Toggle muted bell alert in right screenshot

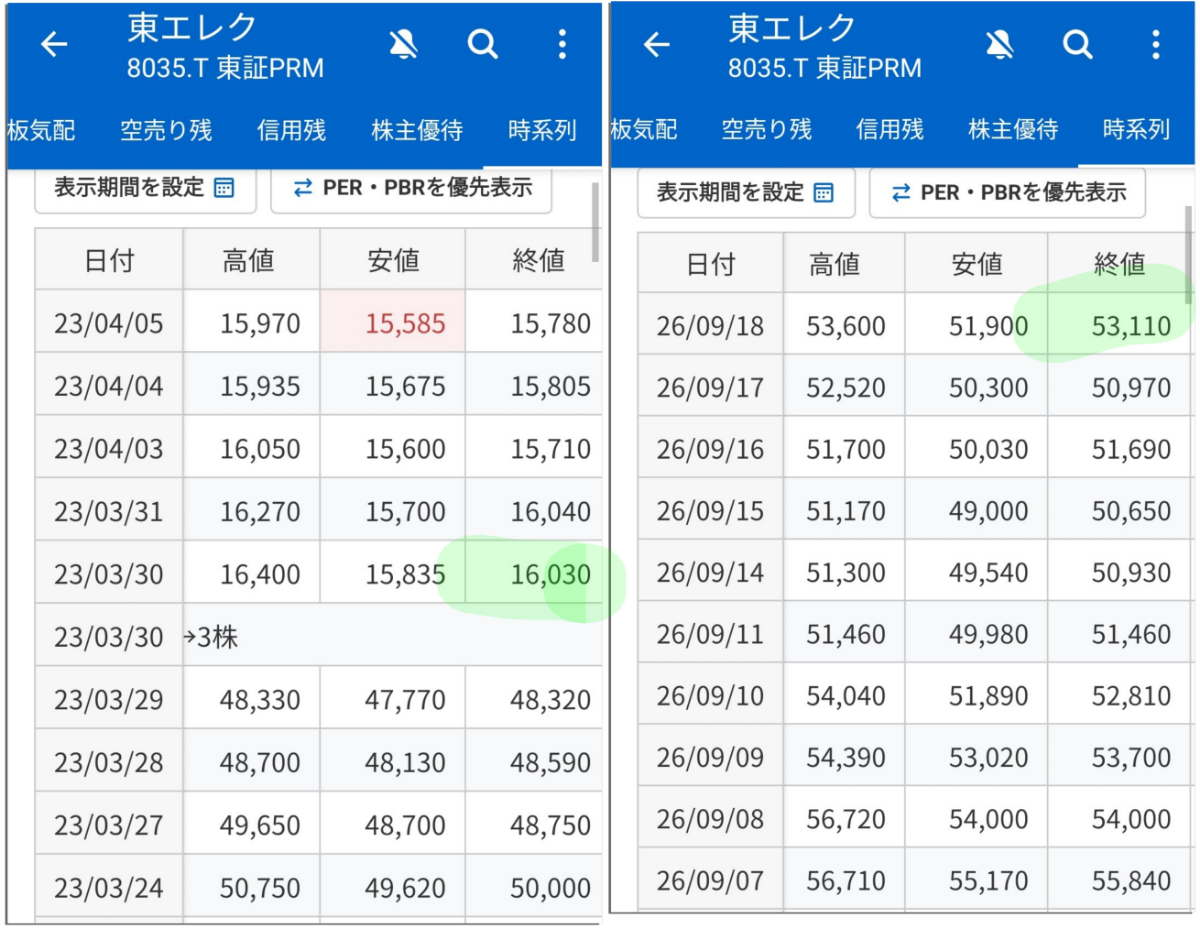998,44
